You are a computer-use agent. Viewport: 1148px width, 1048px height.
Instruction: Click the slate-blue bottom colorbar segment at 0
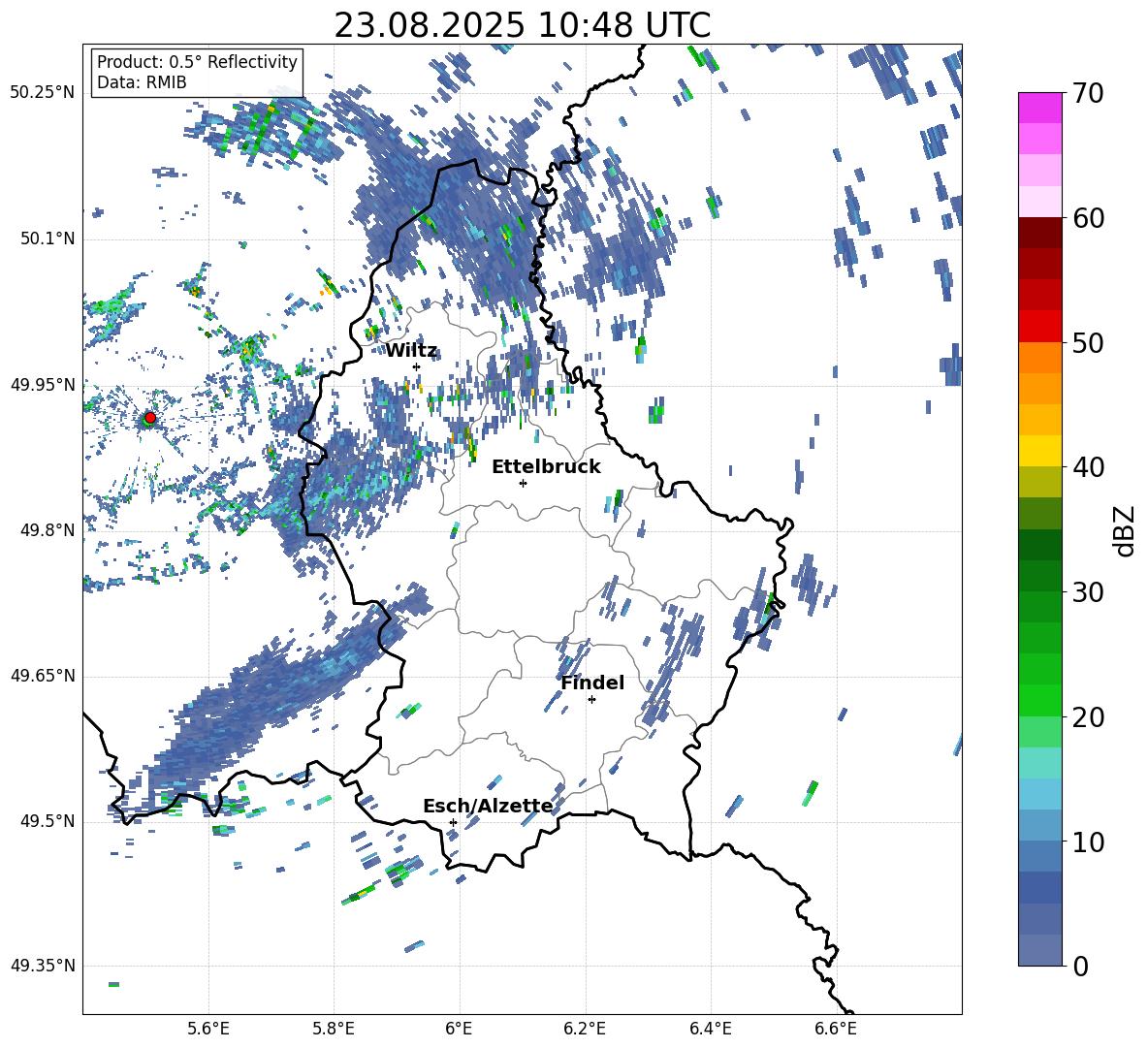pyautogui.click(x=1040, y=950)
